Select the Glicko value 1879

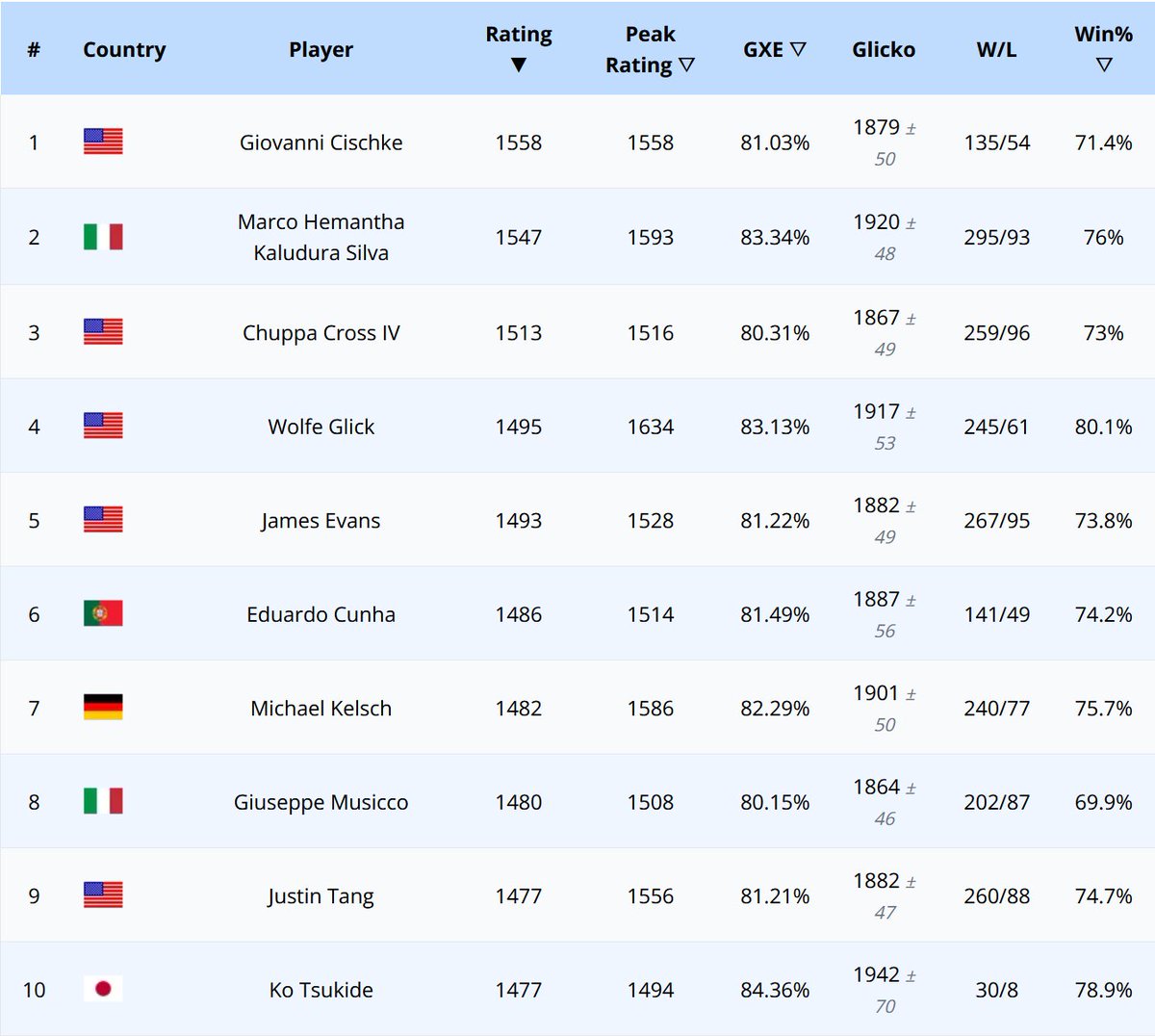click(x=877, y=127)
